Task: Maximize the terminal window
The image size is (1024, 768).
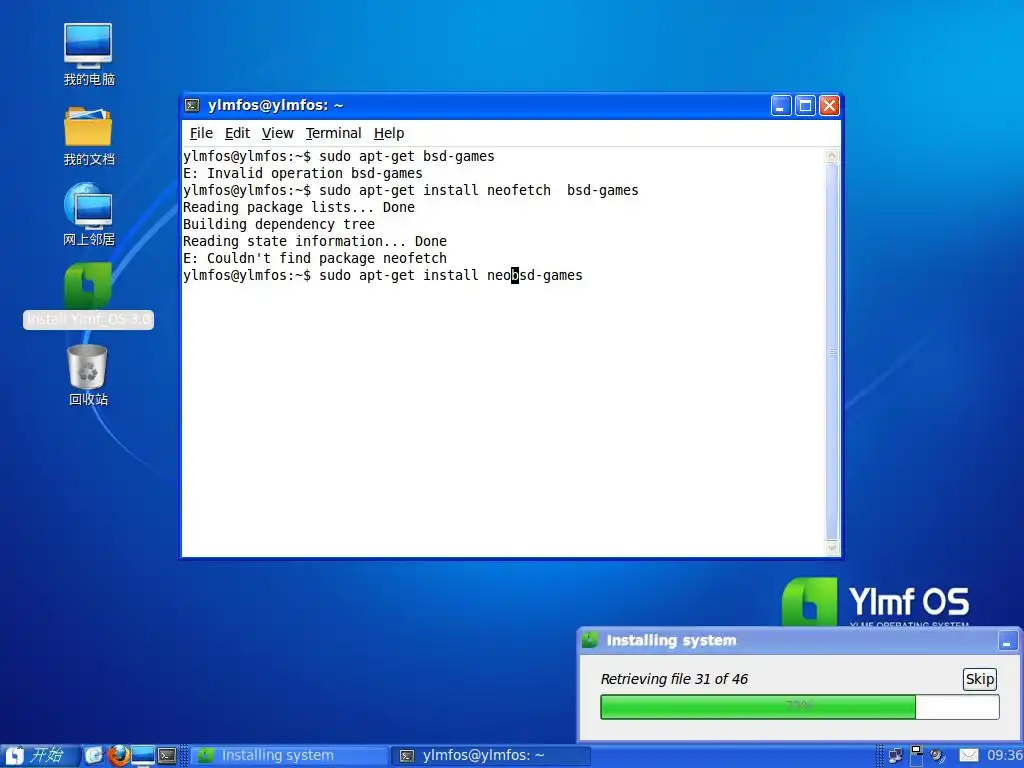Action: point(805,105)
